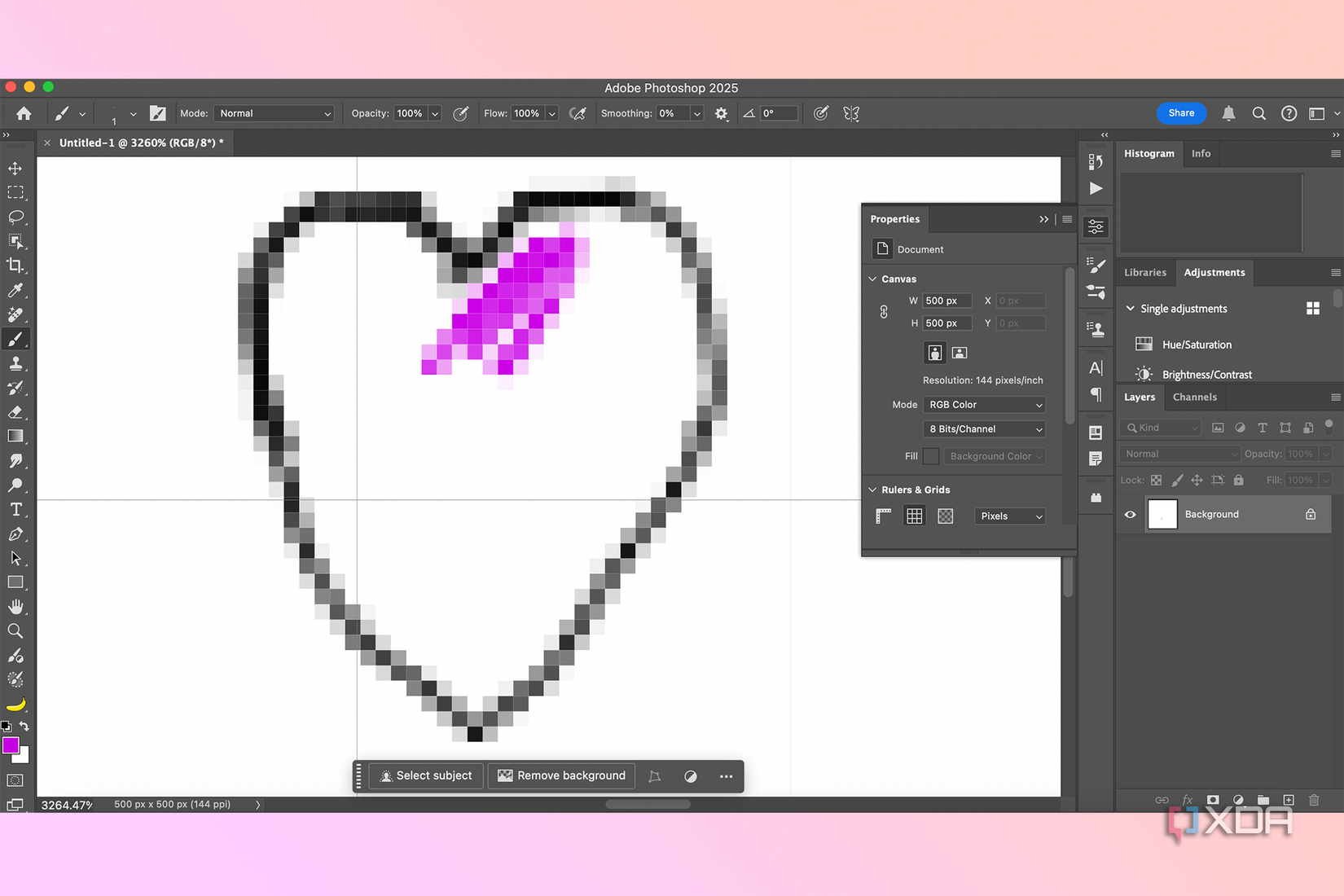1344x896 pixels.
Task: Select the Move tool
Action: [16, 168]
